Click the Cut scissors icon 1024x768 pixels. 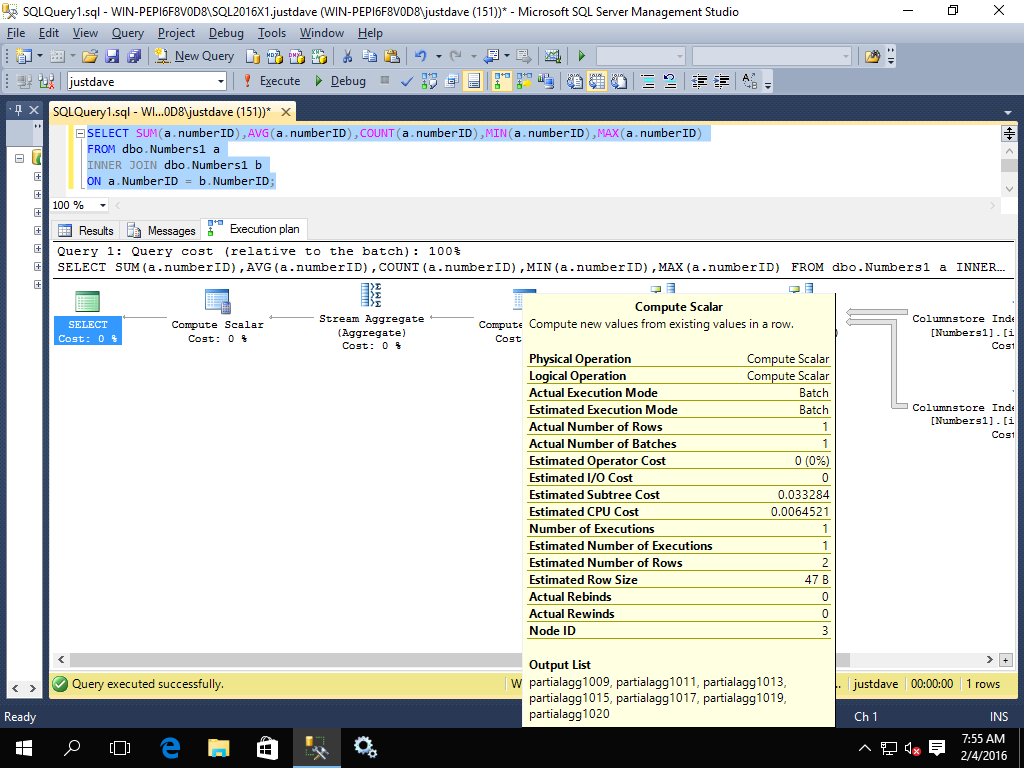pos(346,56)
